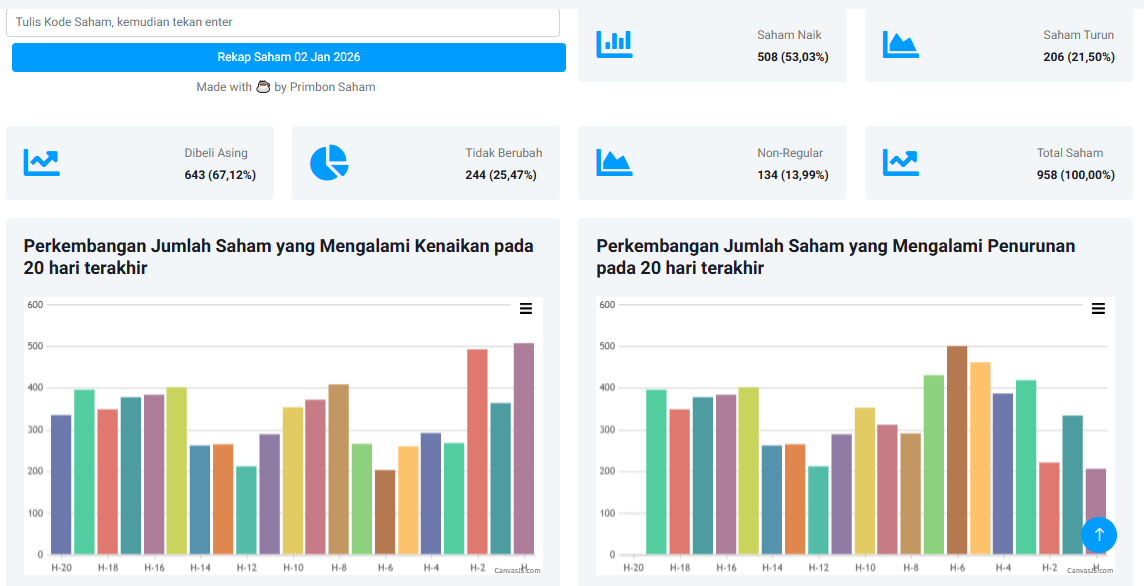1144x586 pixels.
Task: Select the H-12 bar in Penurunan chart
Action: [x=819, y=510]
